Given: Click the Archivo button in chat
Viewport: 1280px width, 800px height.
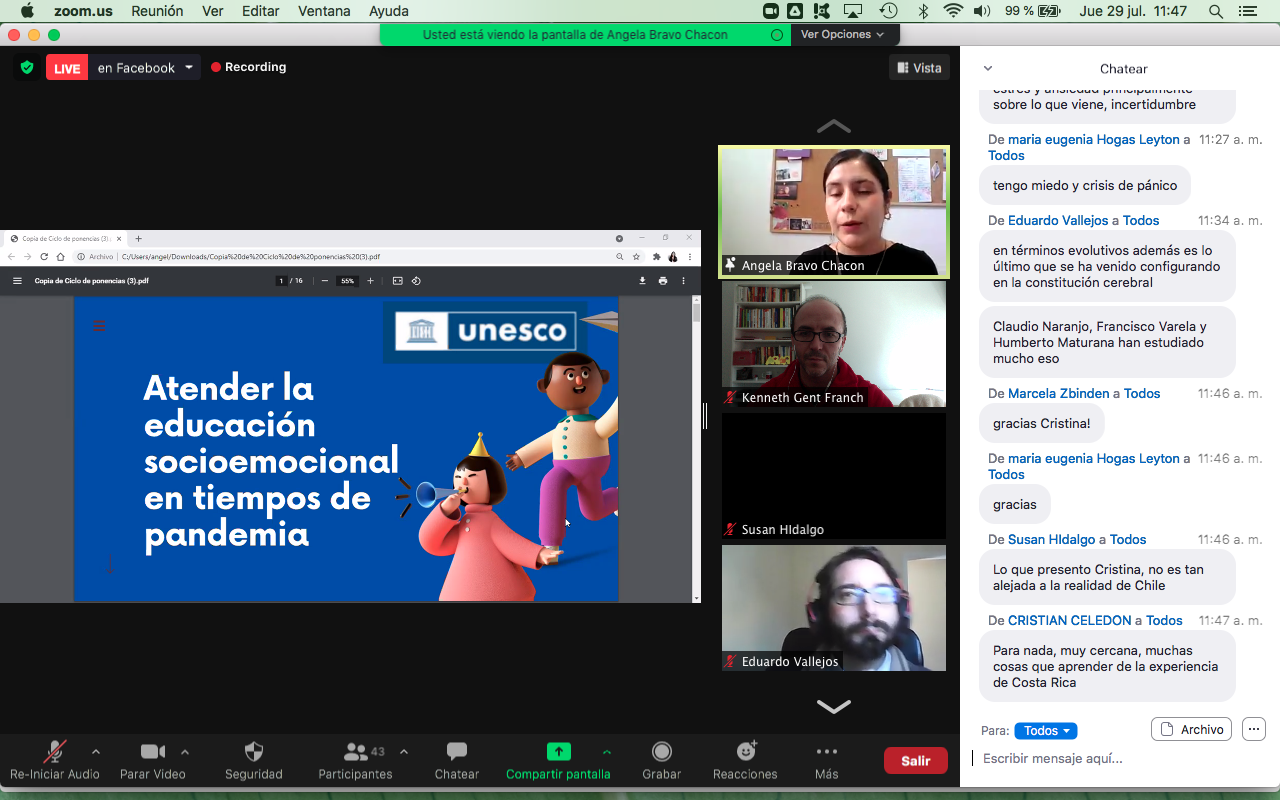Looking at the screenshot, I should [x=1191, y=730].
